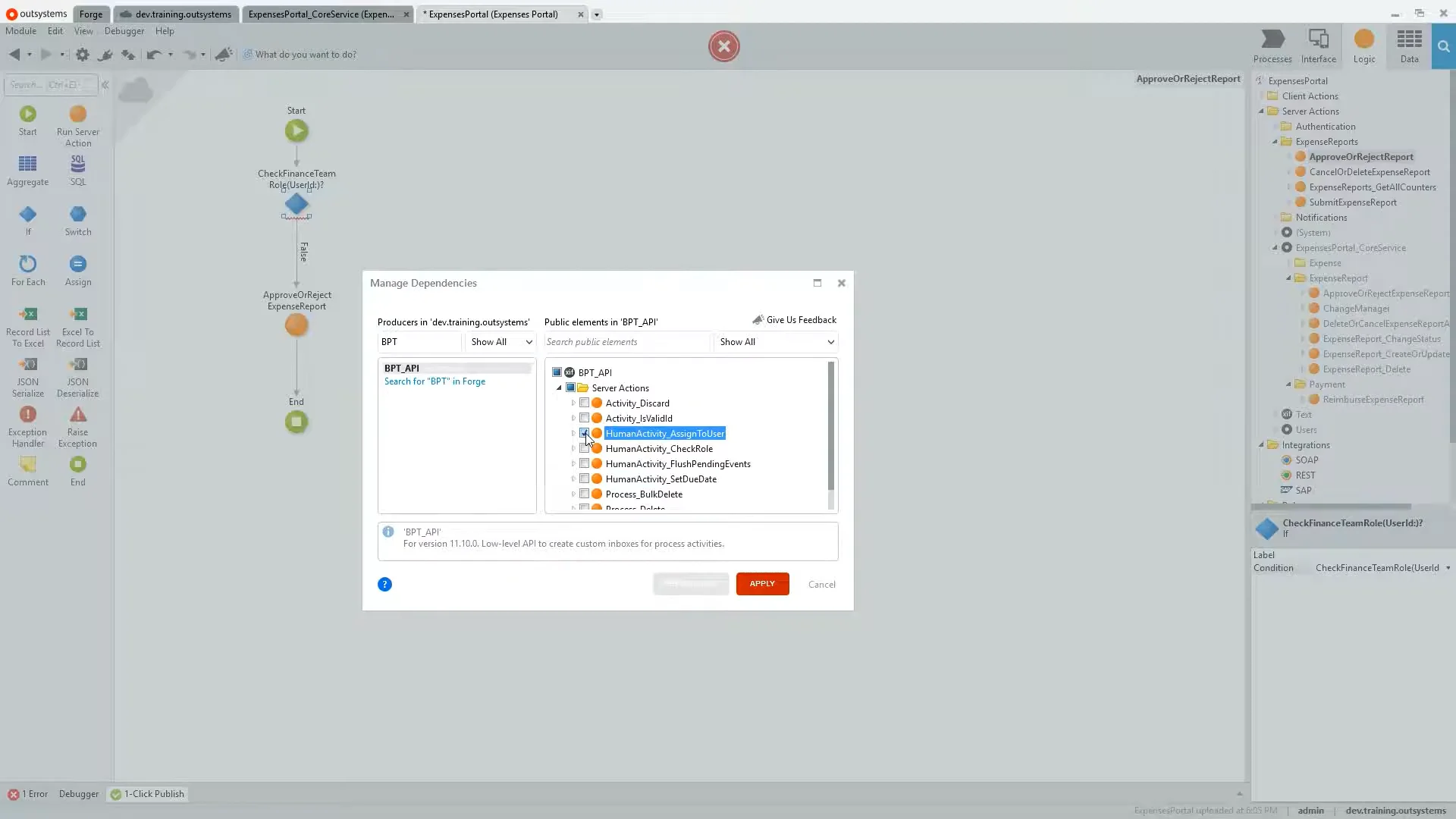Select the Aggregate tool
Screen dimensions: 1456x819
(27, 170)
